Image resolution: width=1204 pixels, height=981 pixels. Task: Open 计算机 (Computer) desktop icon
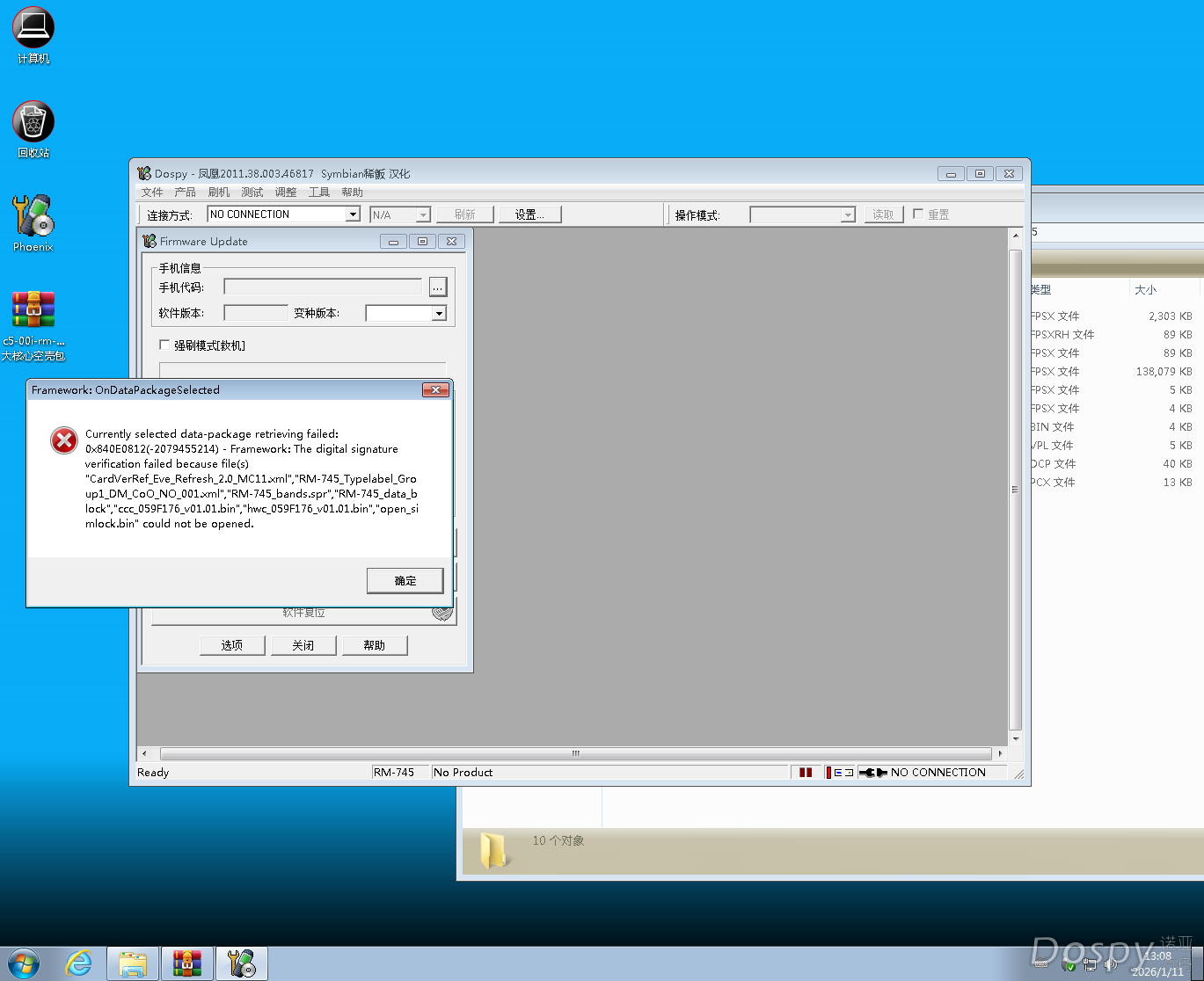(32, 26)
